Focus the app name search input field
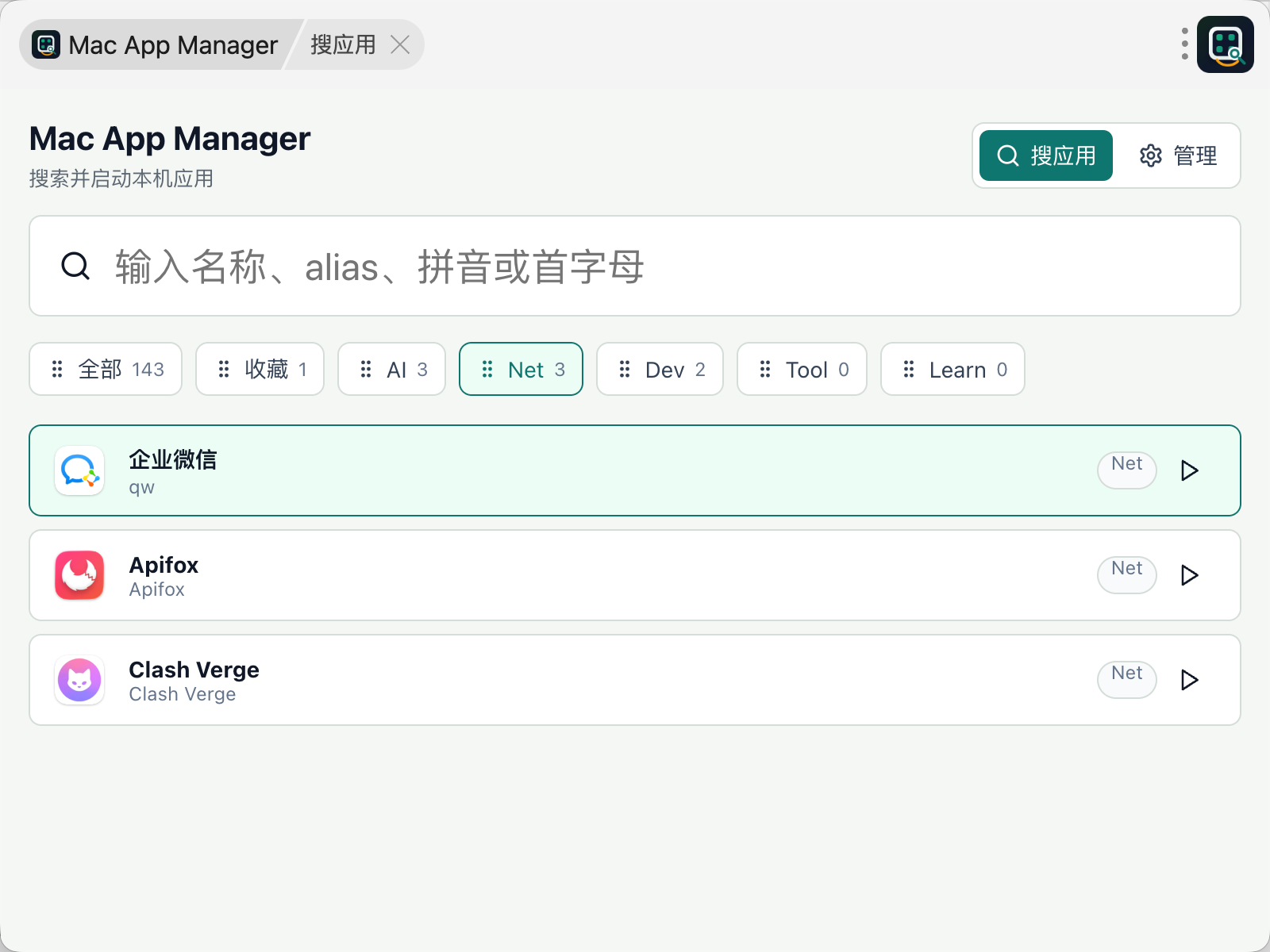The width and height of the screenshot is (1270, 952). [635, 266]
